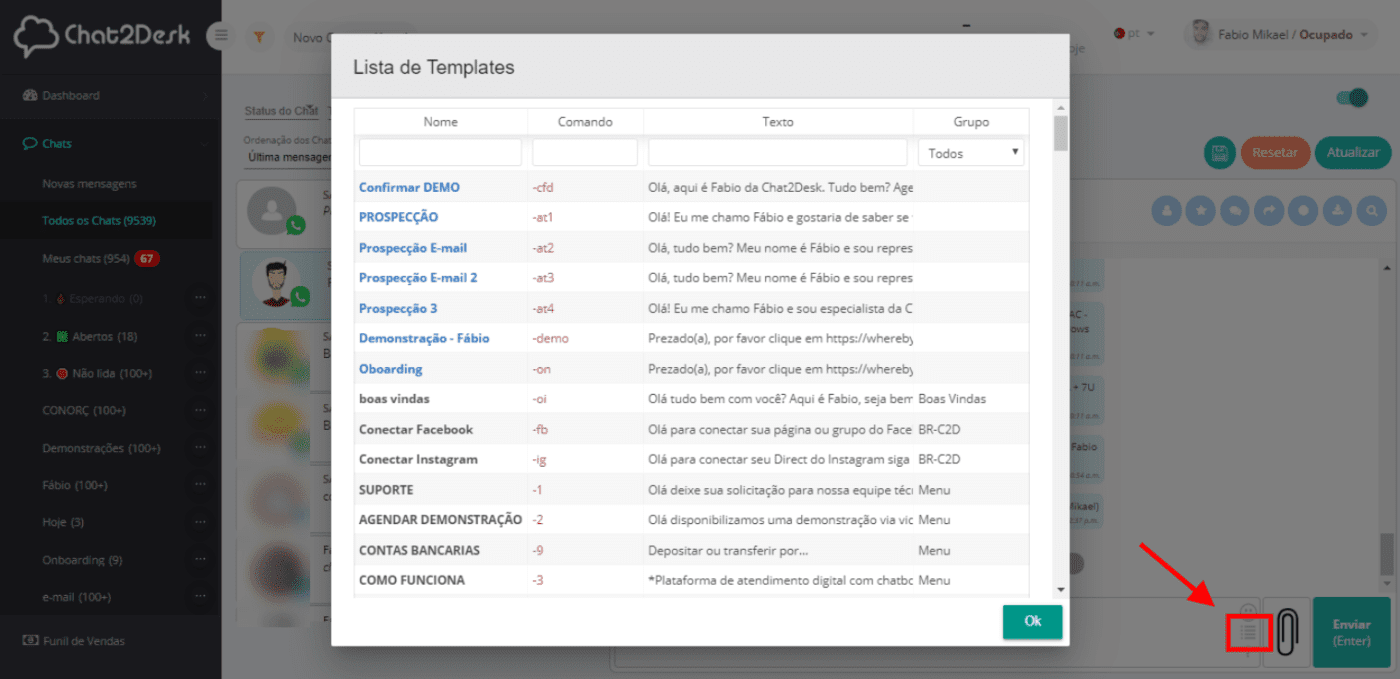The width and height of the screenshot is (1400, 679).
Task: Collapse the Chats section chevron
Action: (204, 144)
